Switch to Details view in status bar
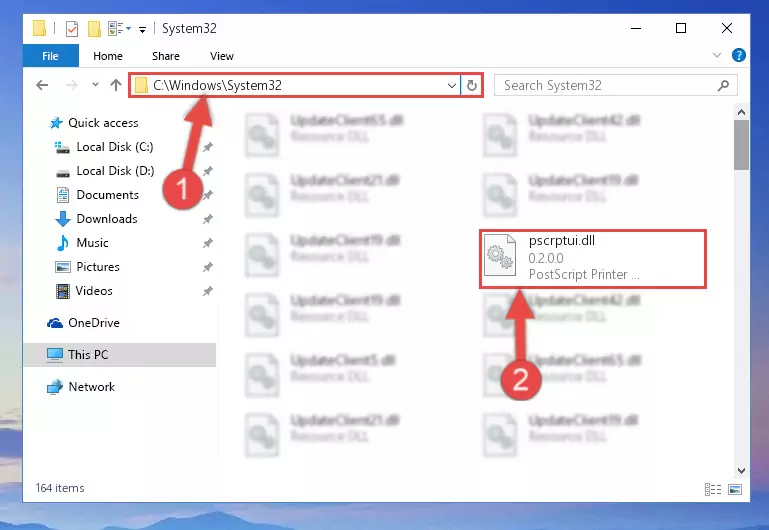 pyautogui.click(x=713, y=489)
